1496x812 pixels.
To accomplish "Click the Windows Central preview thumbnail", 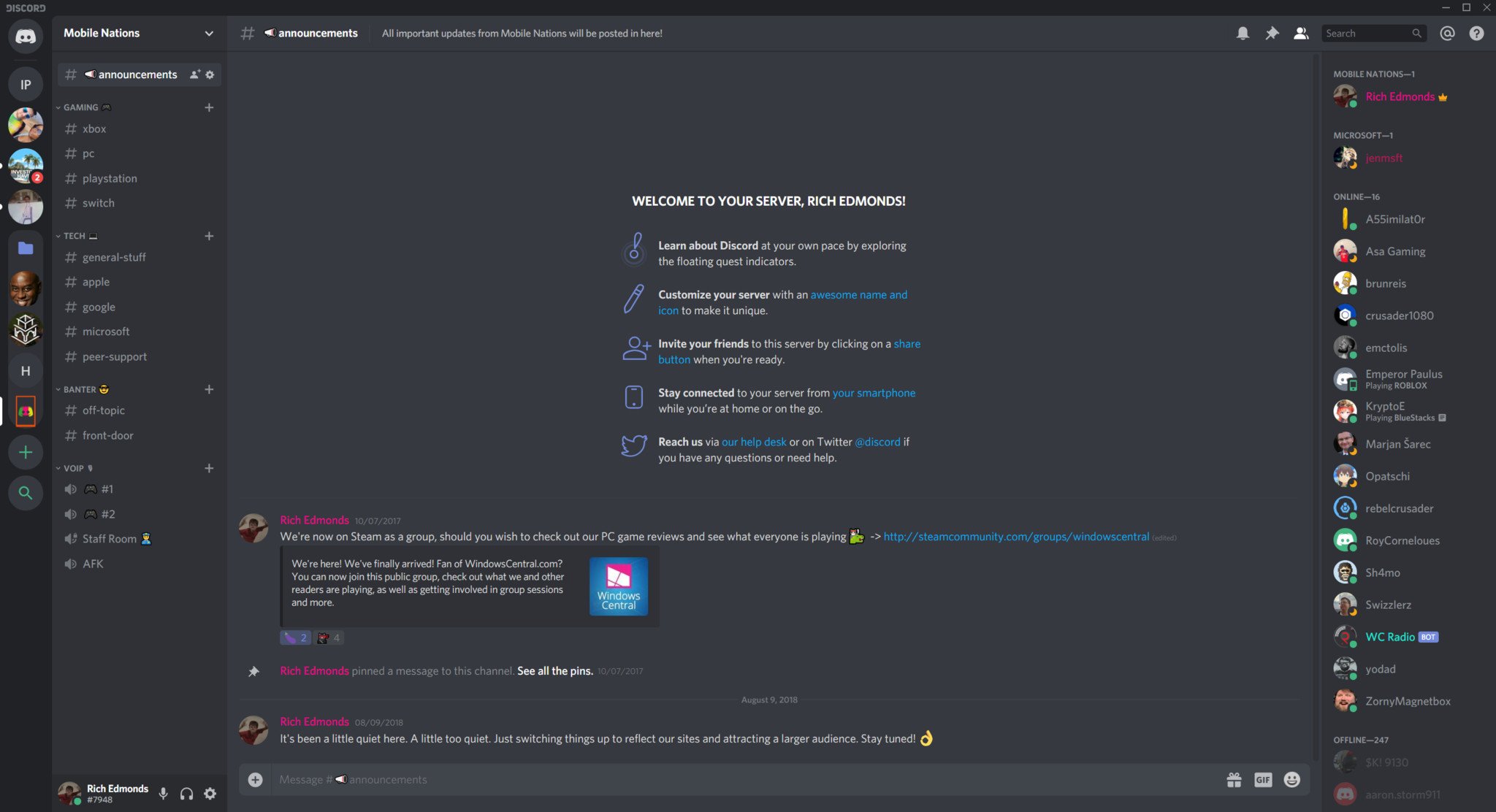I will pyautogui.click(x=617, y=585).
